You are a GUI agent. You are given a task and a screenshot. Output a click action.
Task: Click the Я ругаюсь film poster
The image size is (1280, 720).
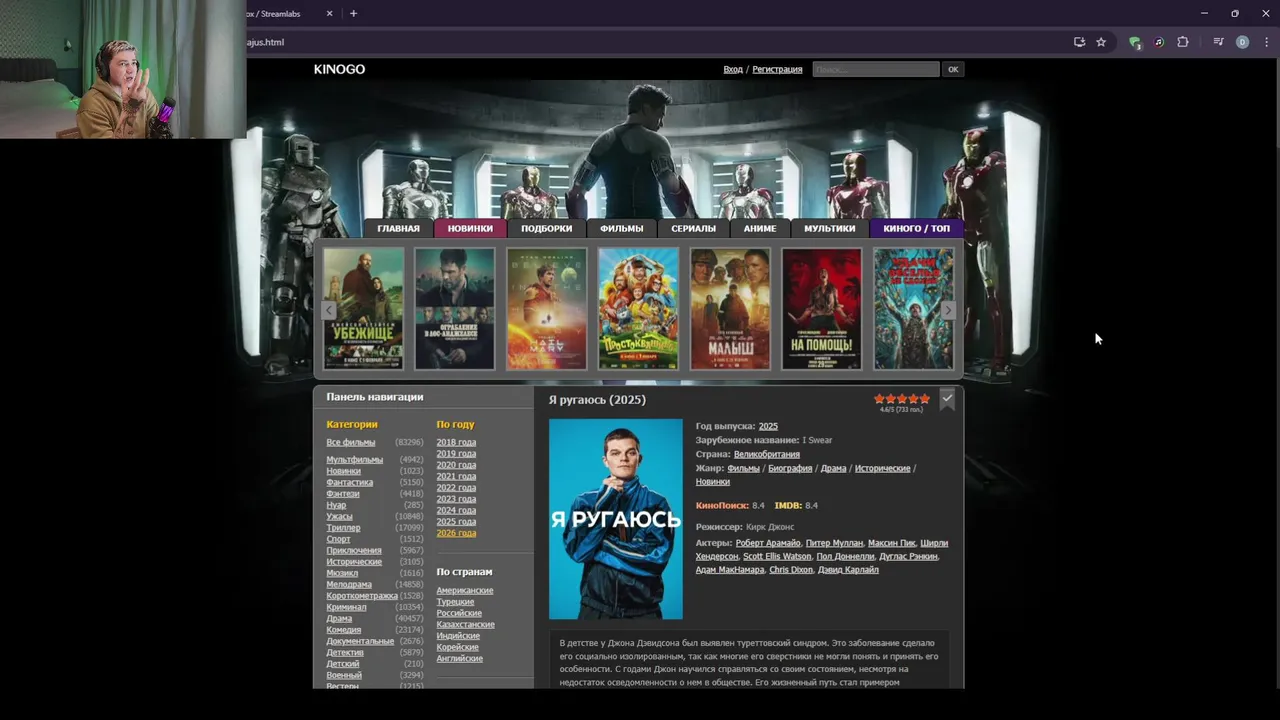click(x=616, y=519)
